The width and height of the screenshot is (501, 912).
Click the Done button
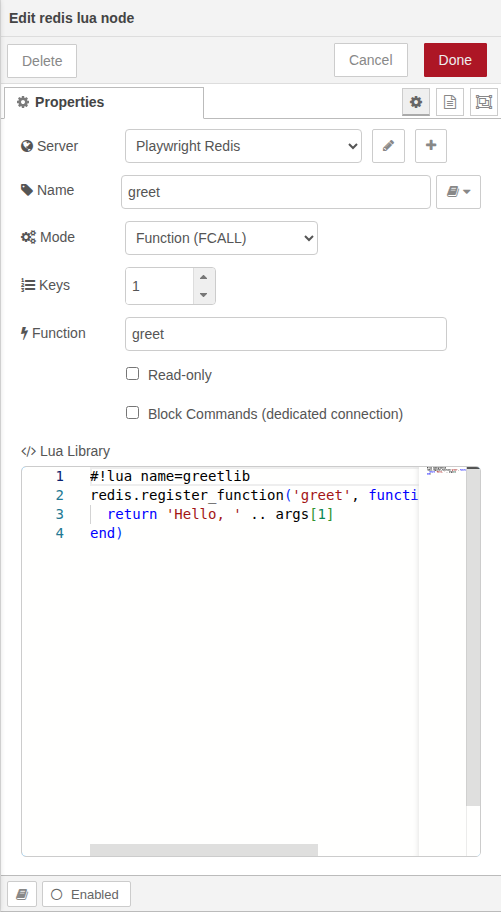click(x=455, y=60)
